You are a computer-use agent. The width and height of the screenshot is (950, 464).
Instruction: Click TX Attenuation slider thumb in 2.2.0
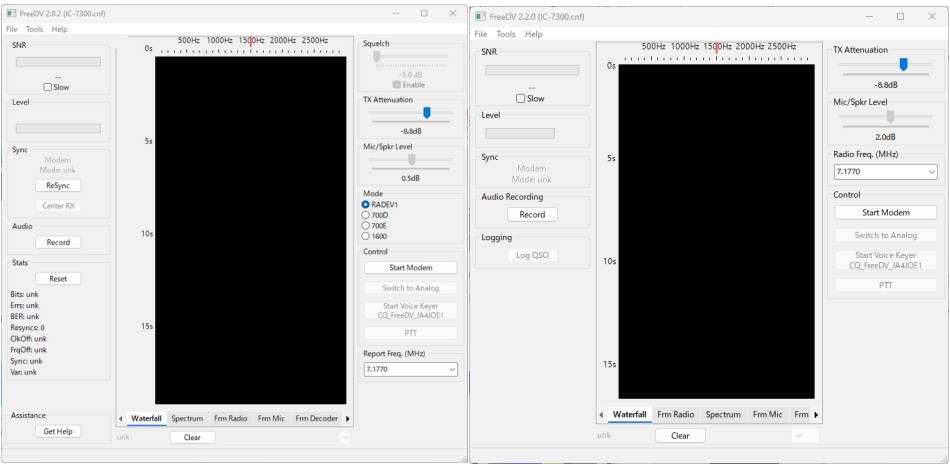pos(903,64)
